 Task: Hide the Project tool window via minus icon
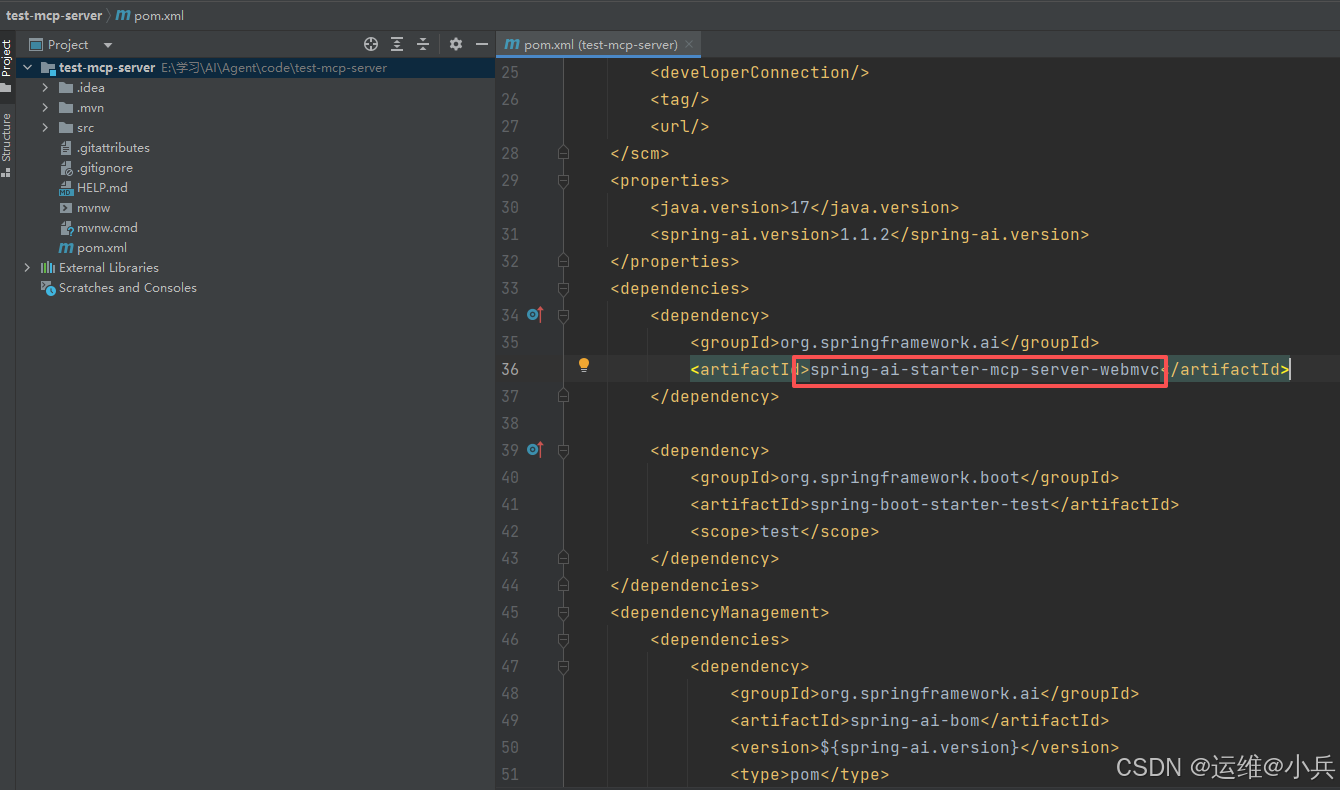tap(482, 44)
